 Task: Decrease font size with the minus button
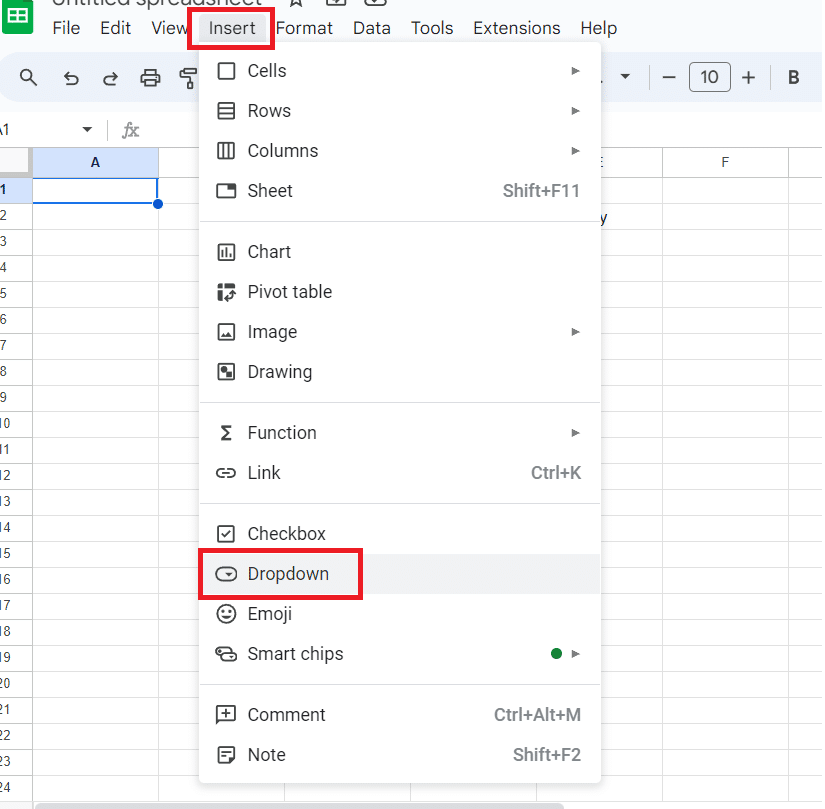click(669, 77)
